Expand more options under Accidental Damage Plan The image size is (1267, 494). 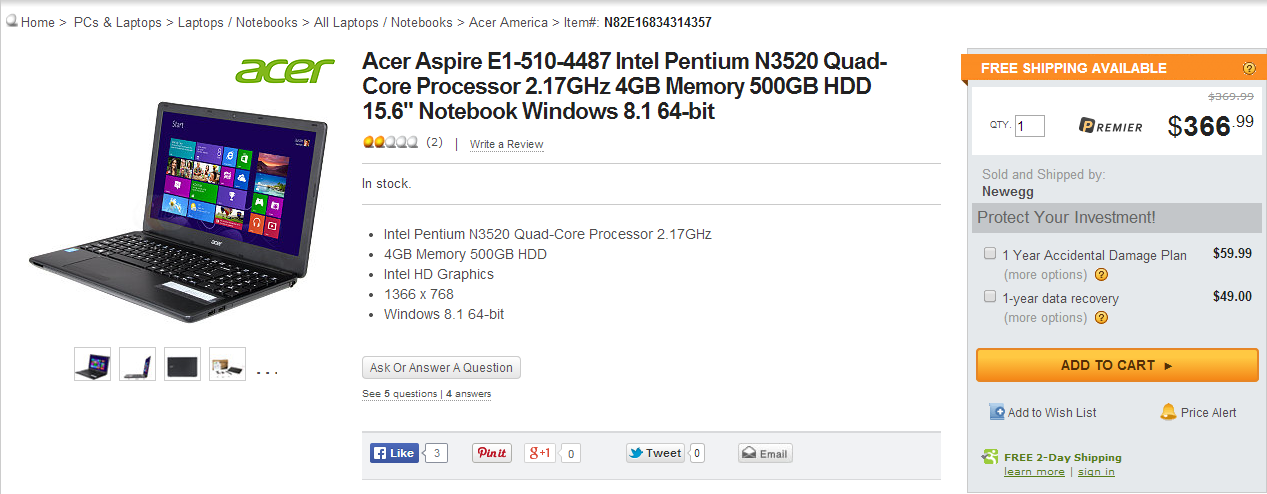point(1045,275)
